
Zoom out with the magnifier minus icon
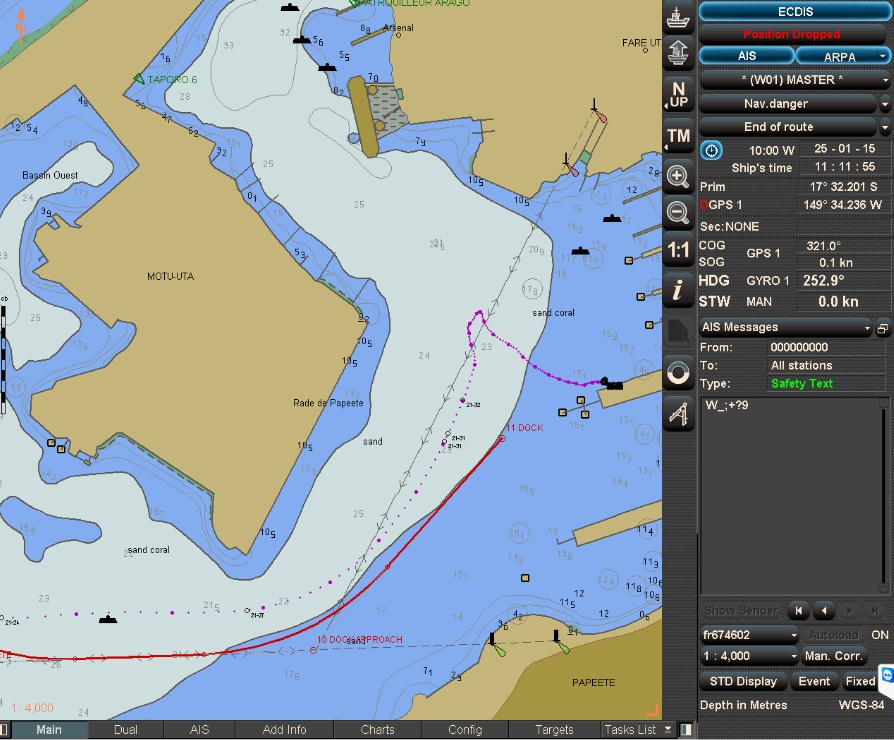point(679,212)
